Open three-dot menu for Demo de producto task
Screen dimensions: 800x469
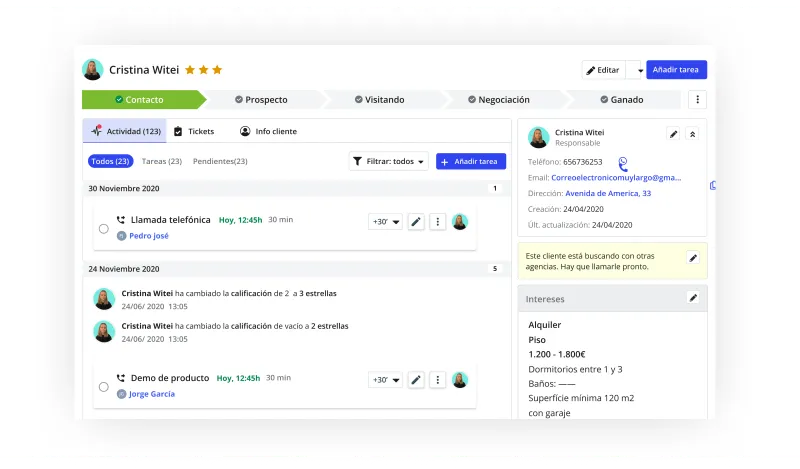coord(437,380)
